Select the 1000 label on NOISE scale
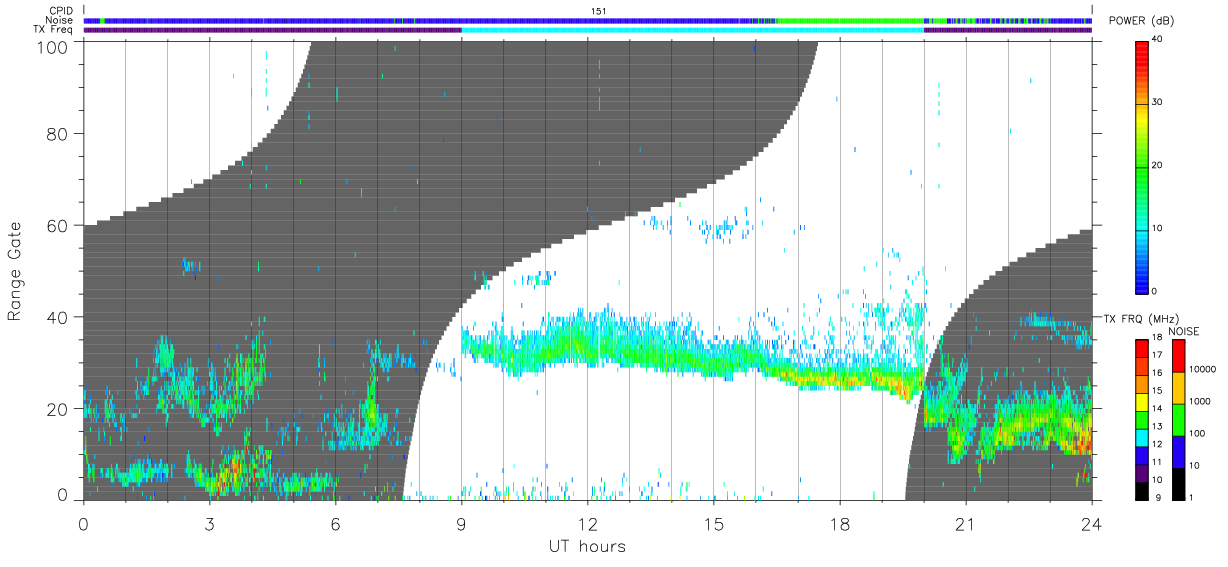This screenshot has height=567, width=1228. point(1202,402)
